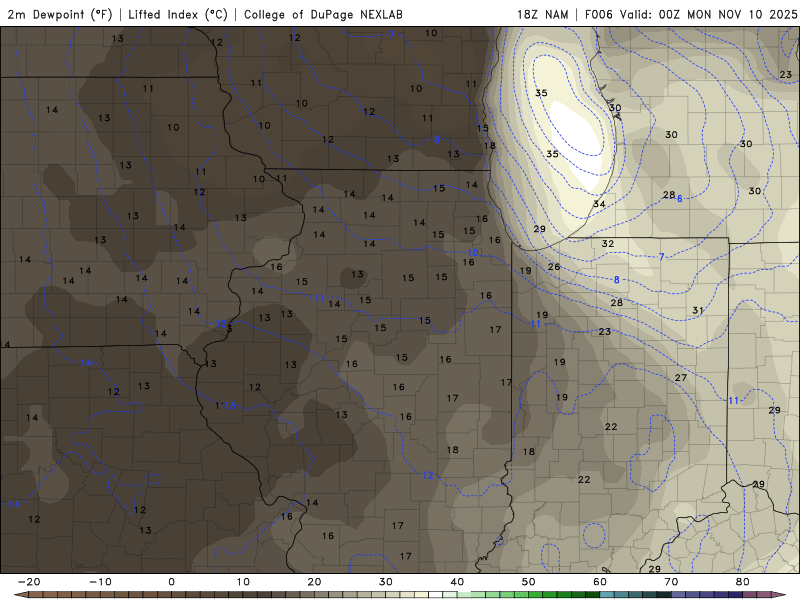800x600 pixels.
Task: Click the '18Z NAM' model run label
Action: [543, 15]
